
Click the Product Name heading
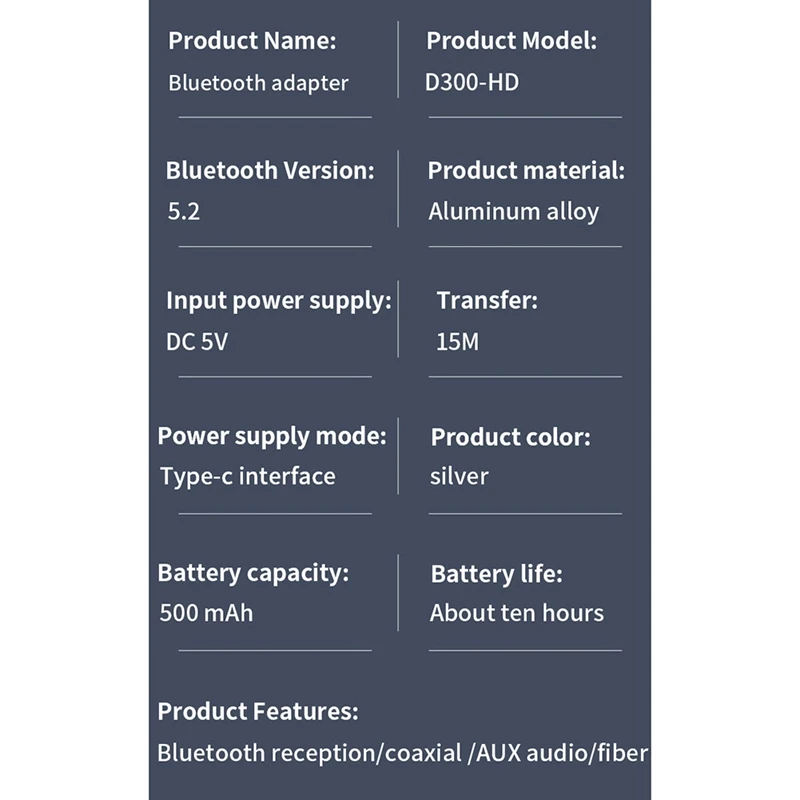coord(252,41)
